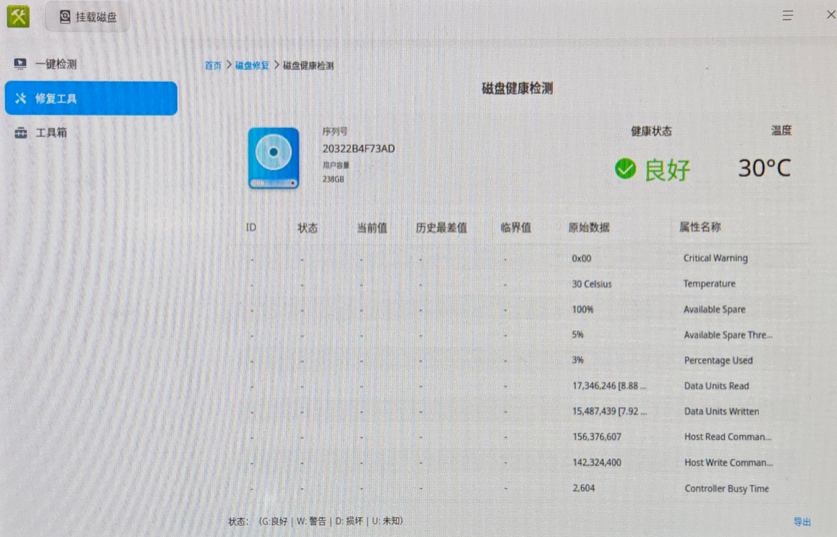Close the window with the X

(x=831, y=15)
